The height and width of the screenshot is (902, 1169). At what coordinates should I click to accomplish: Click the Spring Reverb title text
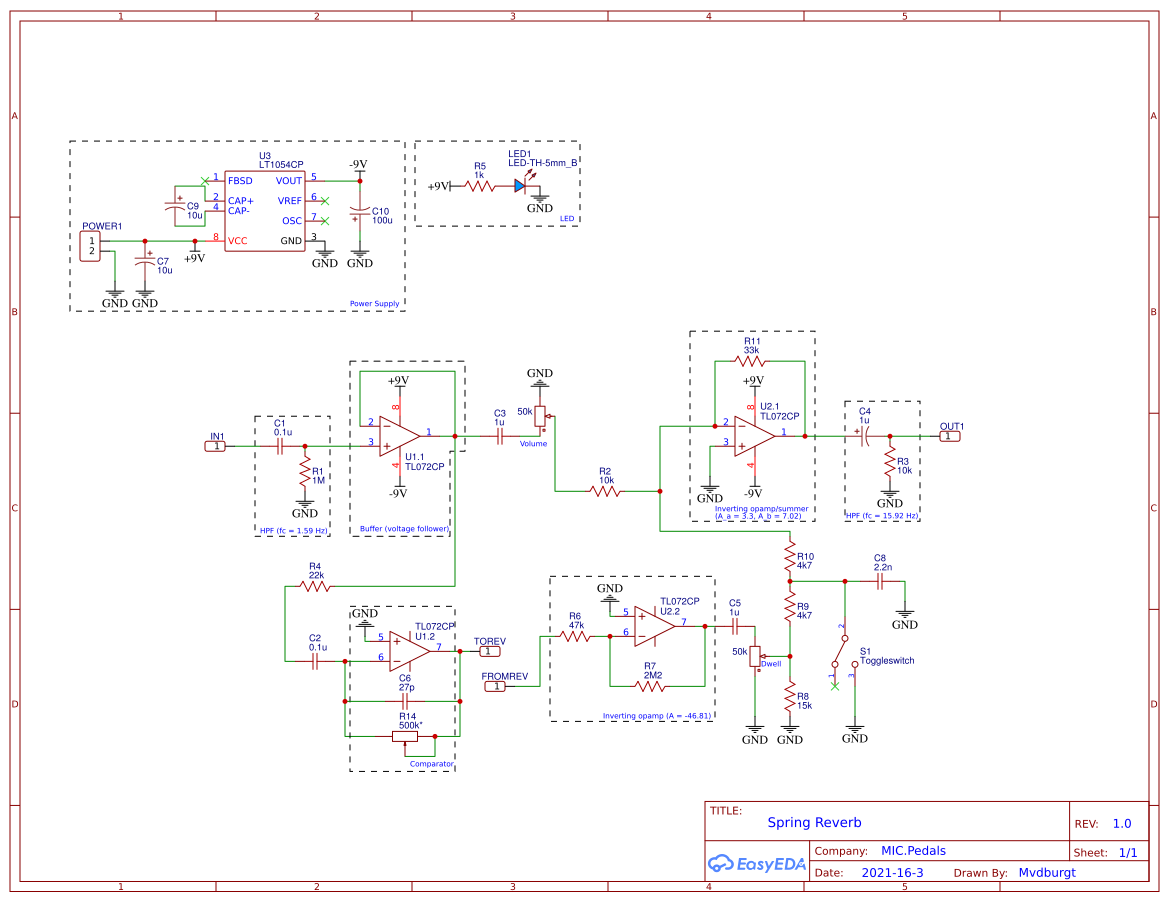814,823
